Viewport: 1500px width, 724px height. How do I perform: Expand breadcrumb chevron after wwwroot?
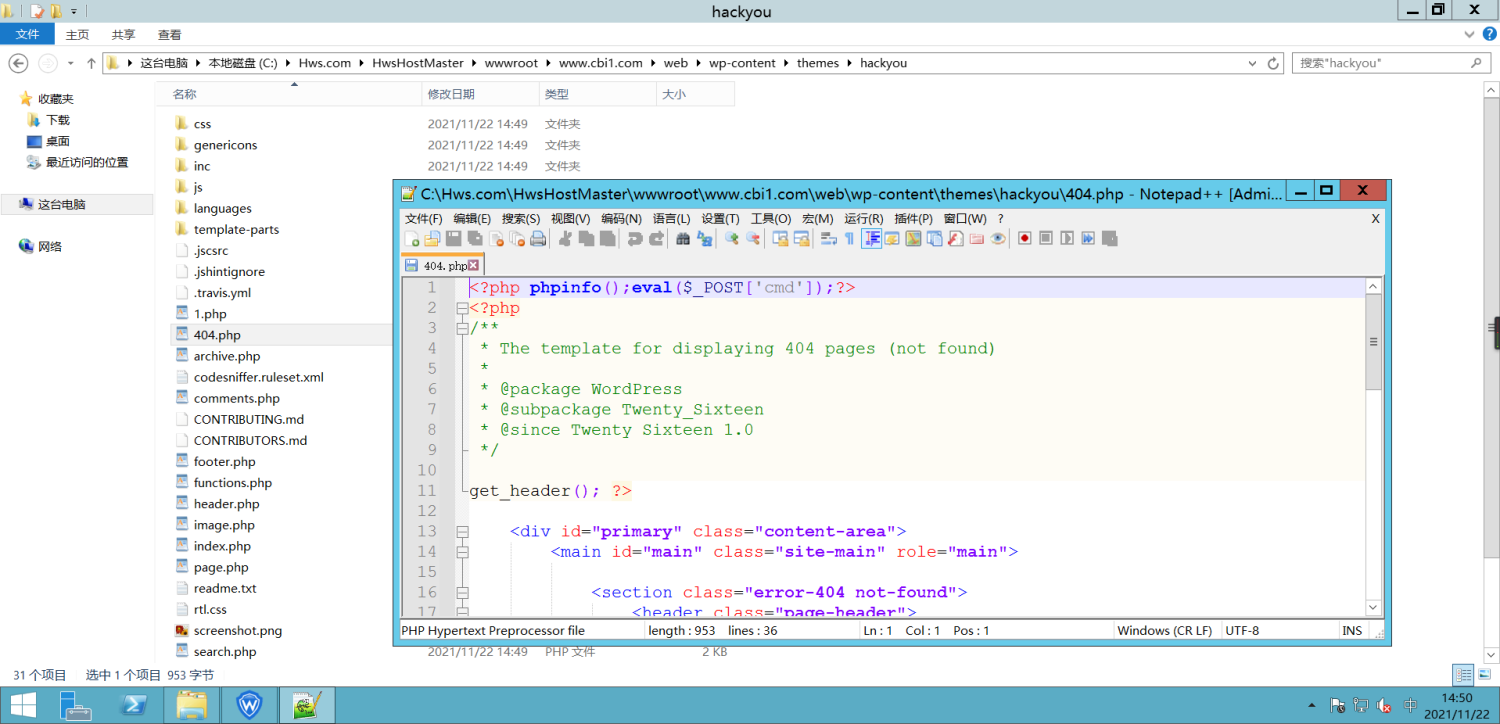point(548,63)
